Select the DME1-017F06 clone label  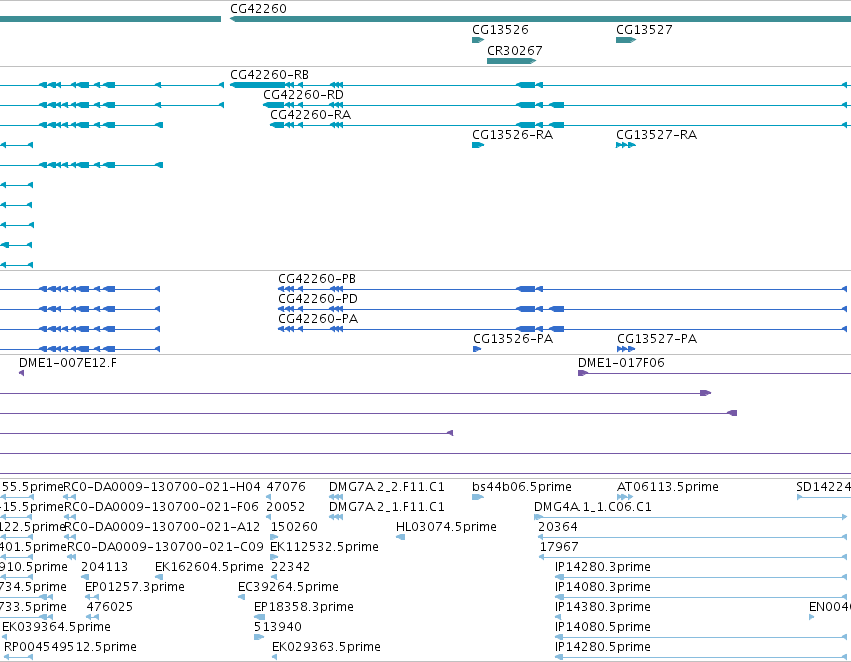[x=621, y=363]
